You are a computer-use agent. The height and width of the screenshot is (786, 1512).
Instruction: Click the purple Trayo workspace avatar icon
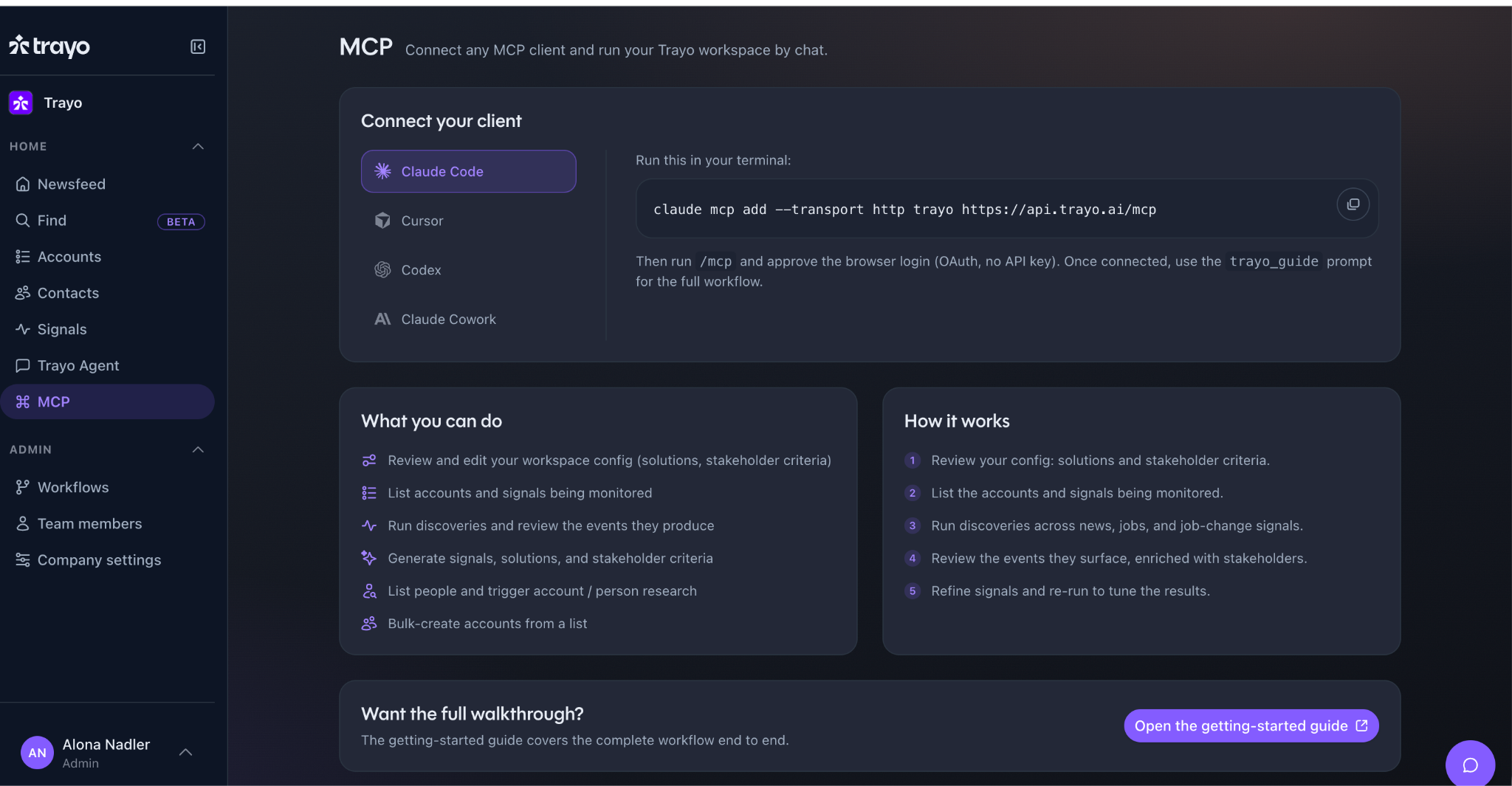(x=21, y=103)
